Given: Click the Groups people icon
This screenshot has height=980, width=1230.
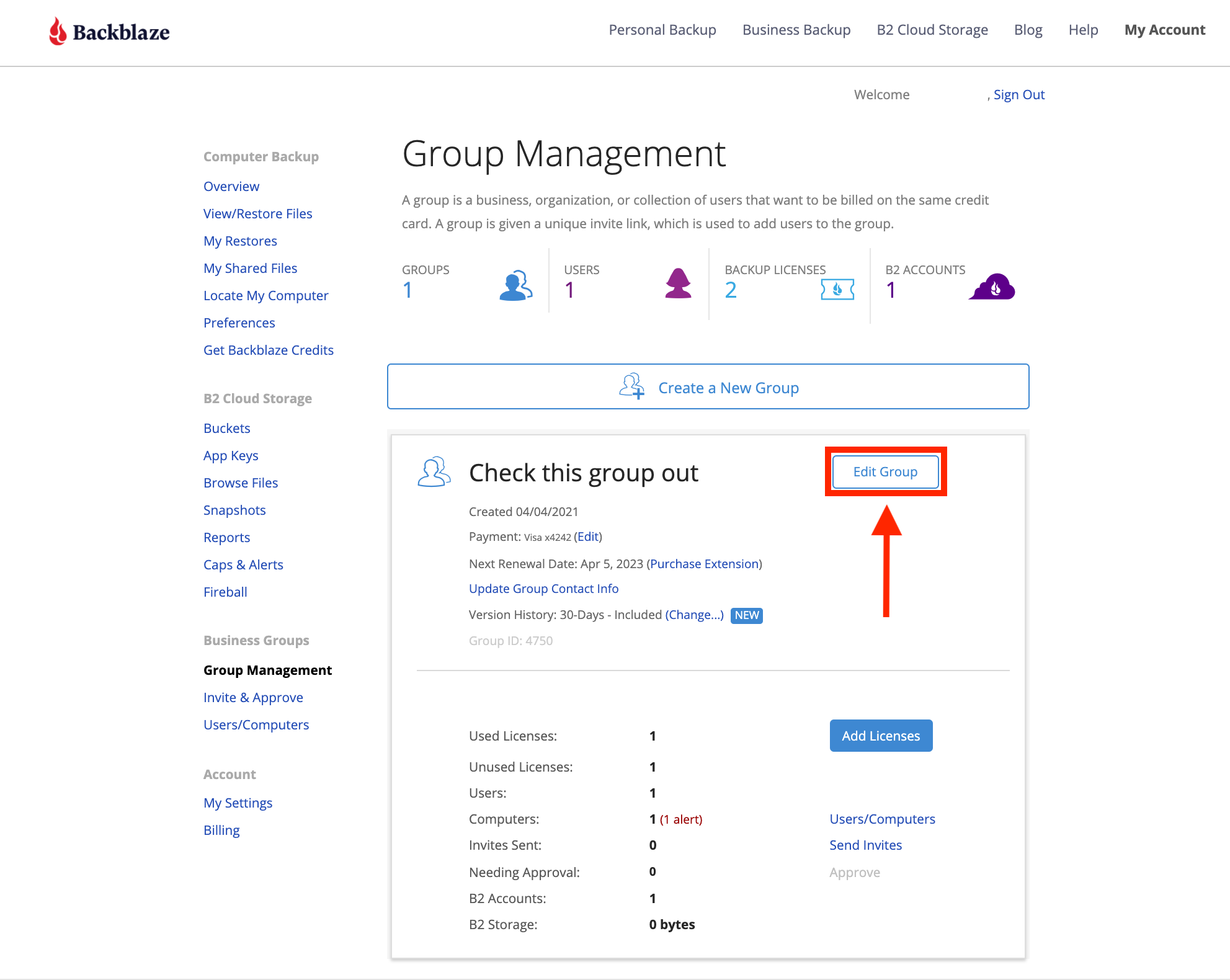Looking at the screenshot, I should pos(515,286).
